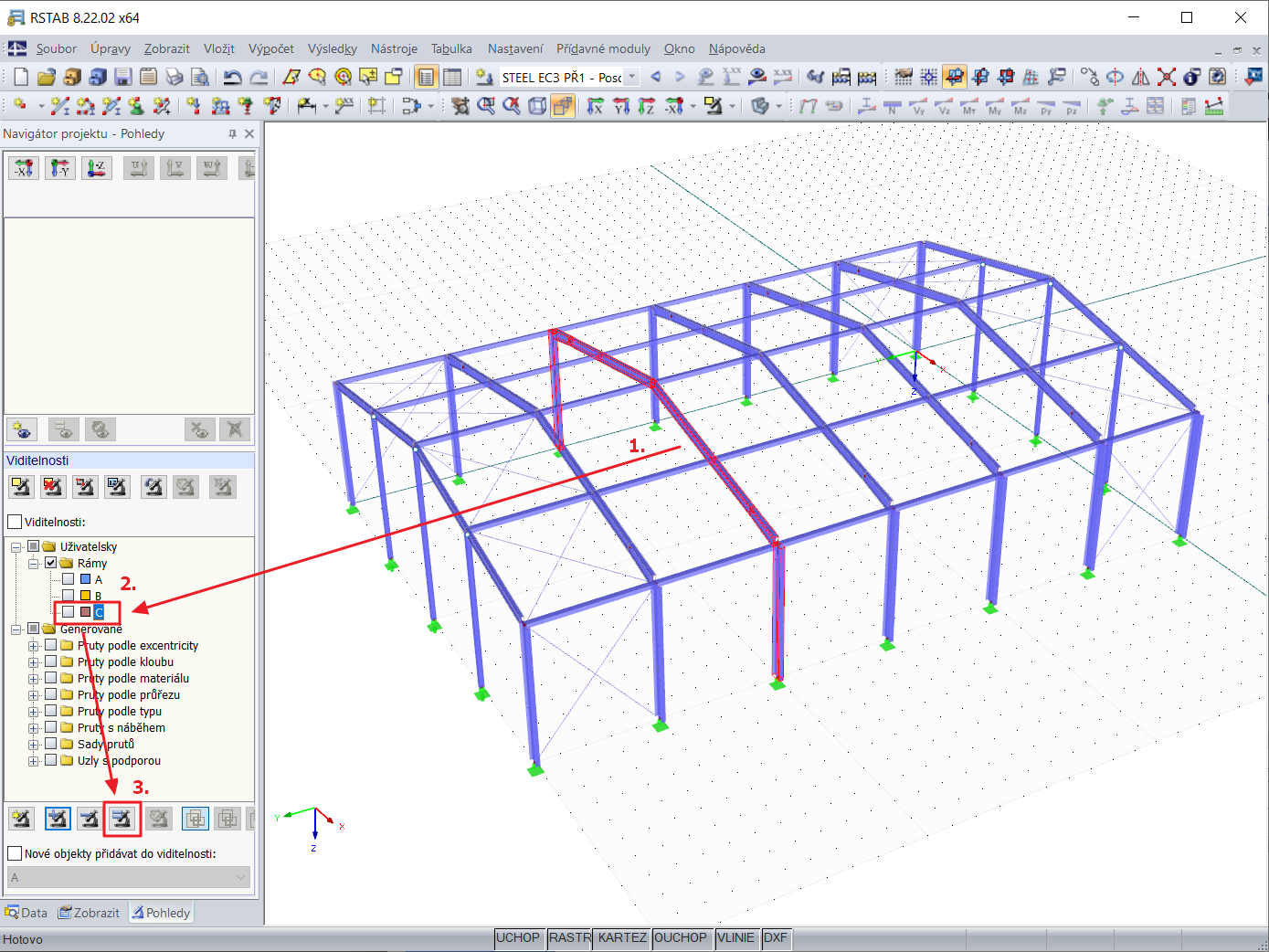Open the STEEL EC3 PŘ1 load case dropdown
This screenshot has width=1269, height=952.
click(632, 78)
